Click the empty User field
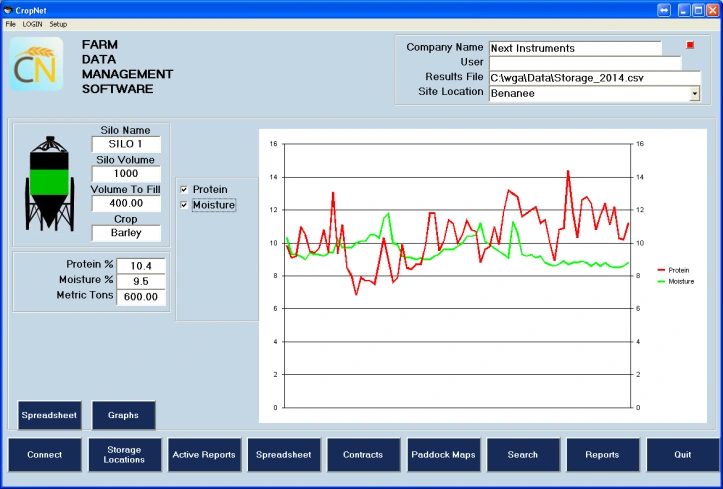Viewport: 723px width, 489px height. click(x=585, y=63)
